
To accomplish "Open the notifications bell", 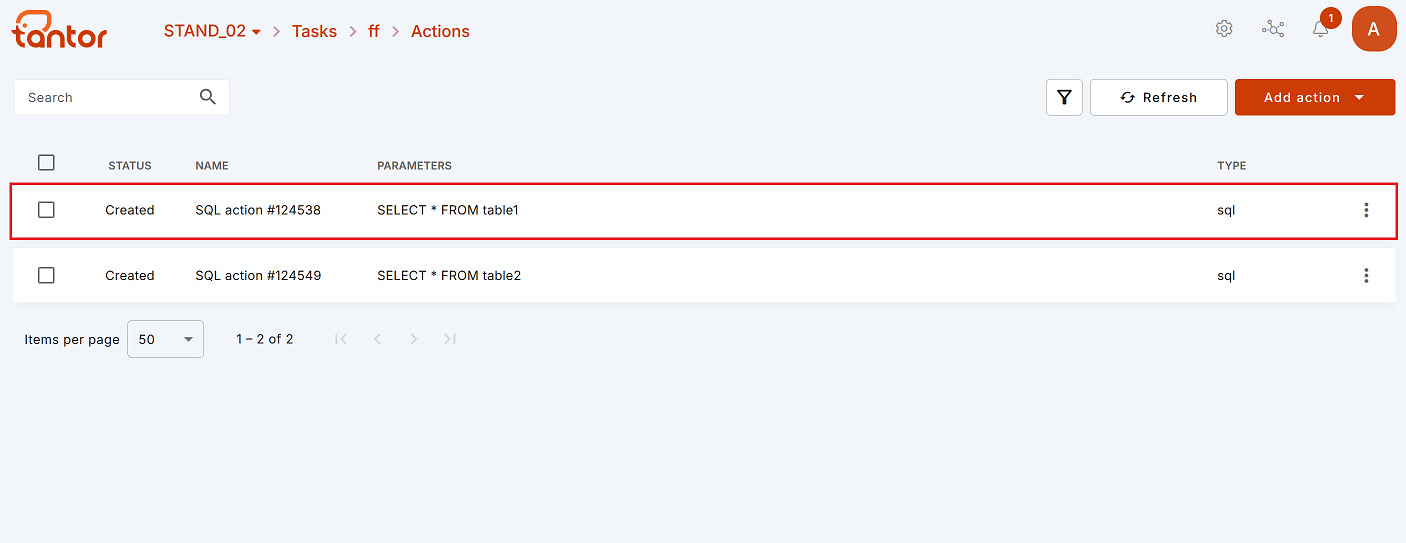I will (x=1321, y=29).
